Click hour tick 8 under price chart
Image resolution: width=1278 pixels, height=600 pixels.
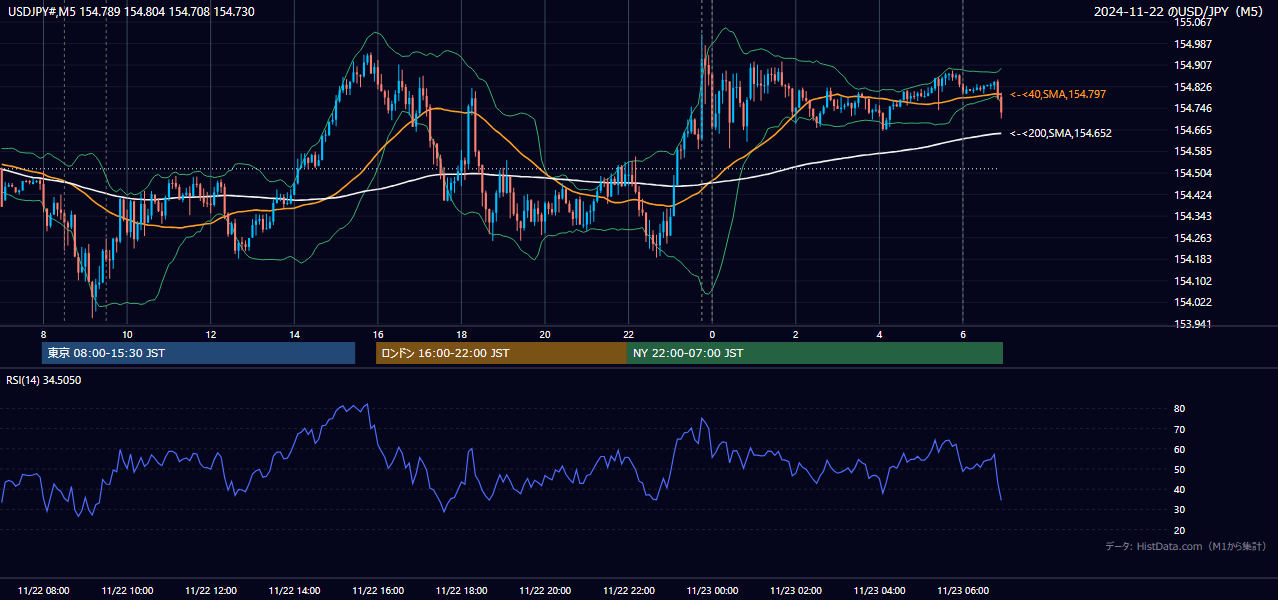coord(43,334)
